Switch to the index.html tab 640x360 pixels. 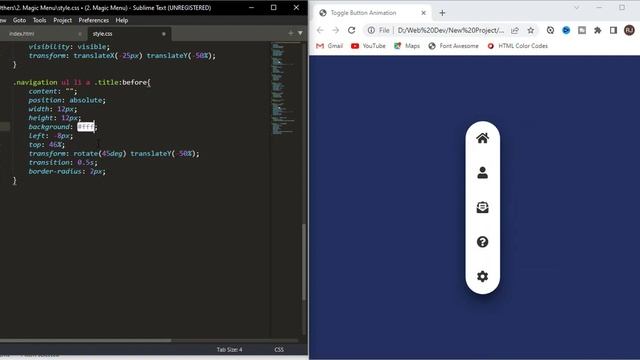(22, 34)
